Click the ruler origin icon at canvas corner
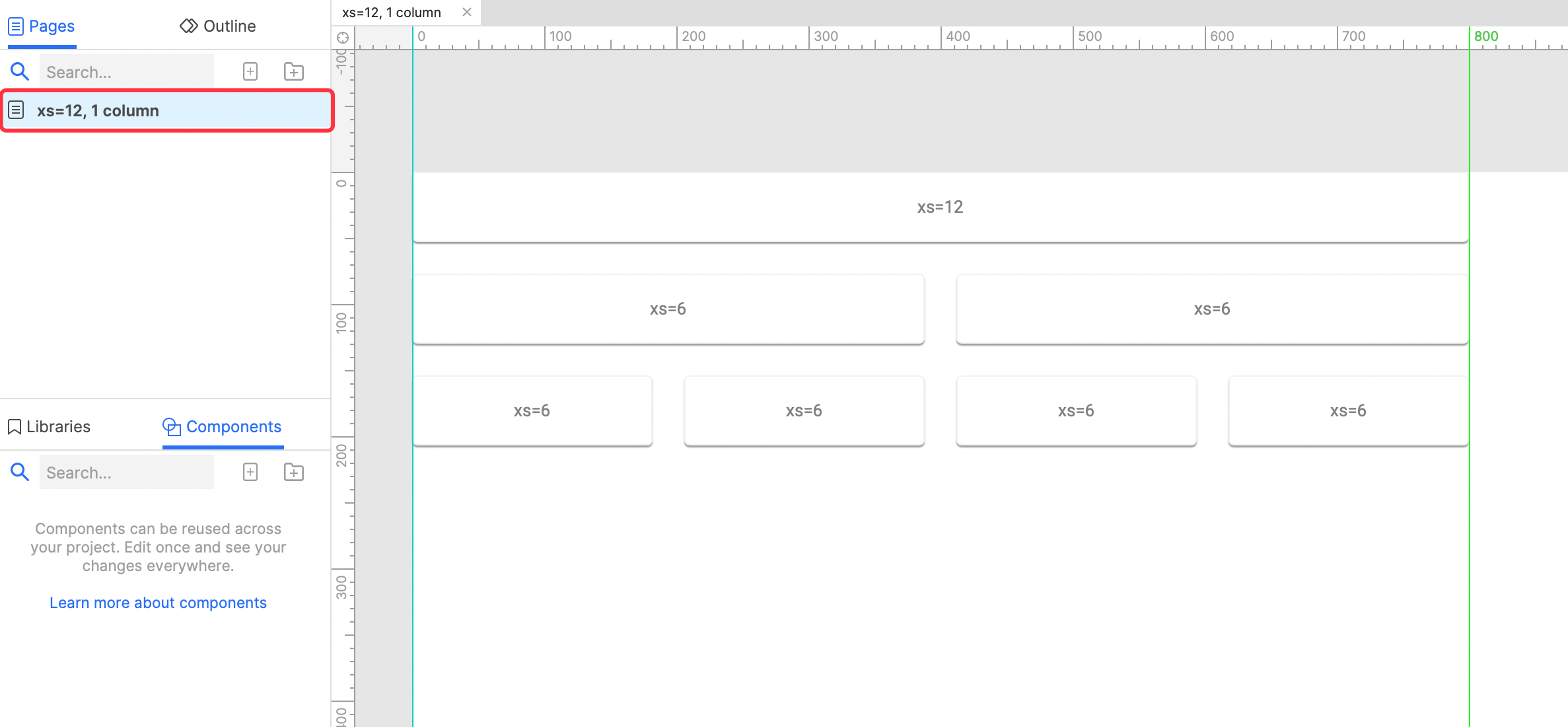1568x727 pixels. (343, 38)
